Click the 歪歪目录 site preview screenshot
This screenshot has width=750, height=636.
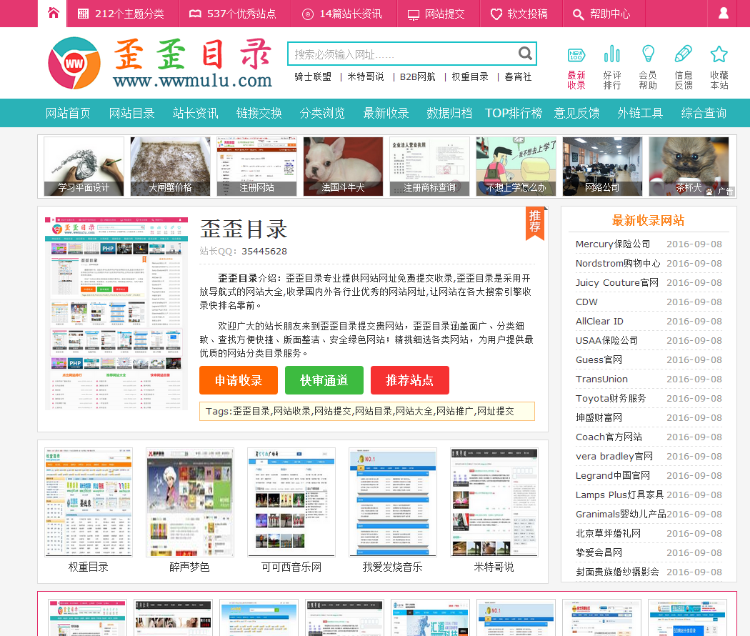[x=116, y=313]
